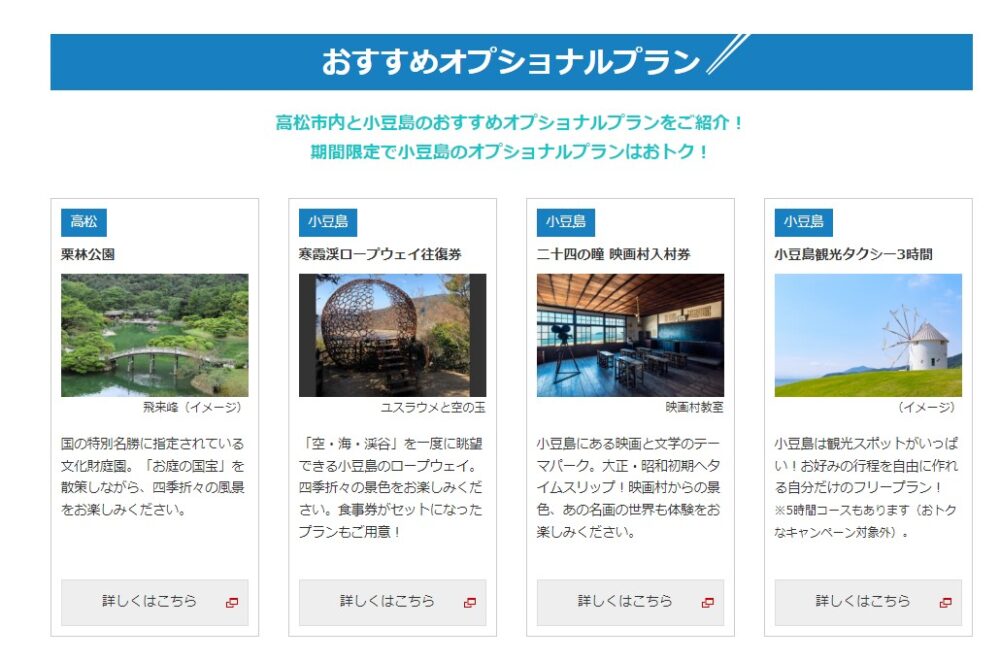Click the title 小豆島観光タクシー3時間
Image resolution: width=1000 pixels, height=661 pixels.
(853, 254)
